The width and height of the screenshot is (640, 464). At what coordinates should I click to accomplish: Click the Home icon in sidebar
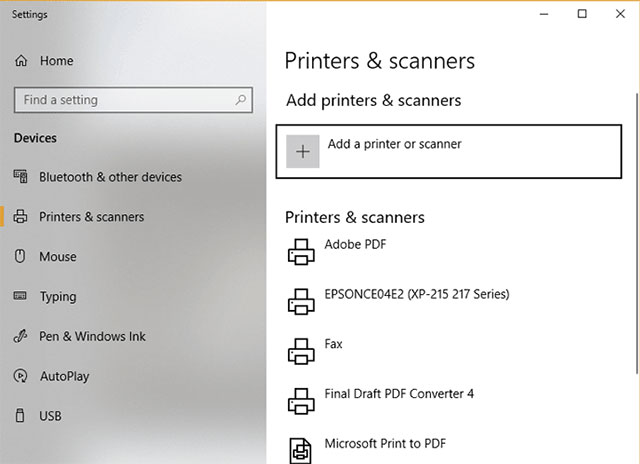pyautogui.click(x=21, y=61)
